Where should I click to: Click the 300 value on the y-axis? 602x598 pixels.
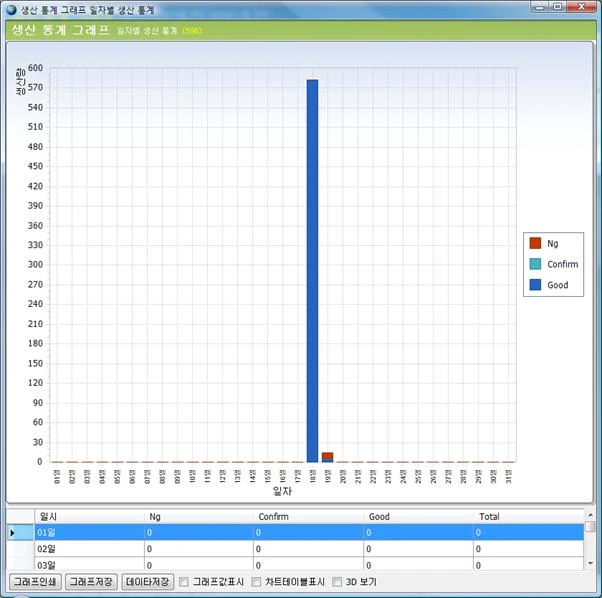tap(35, 264)
